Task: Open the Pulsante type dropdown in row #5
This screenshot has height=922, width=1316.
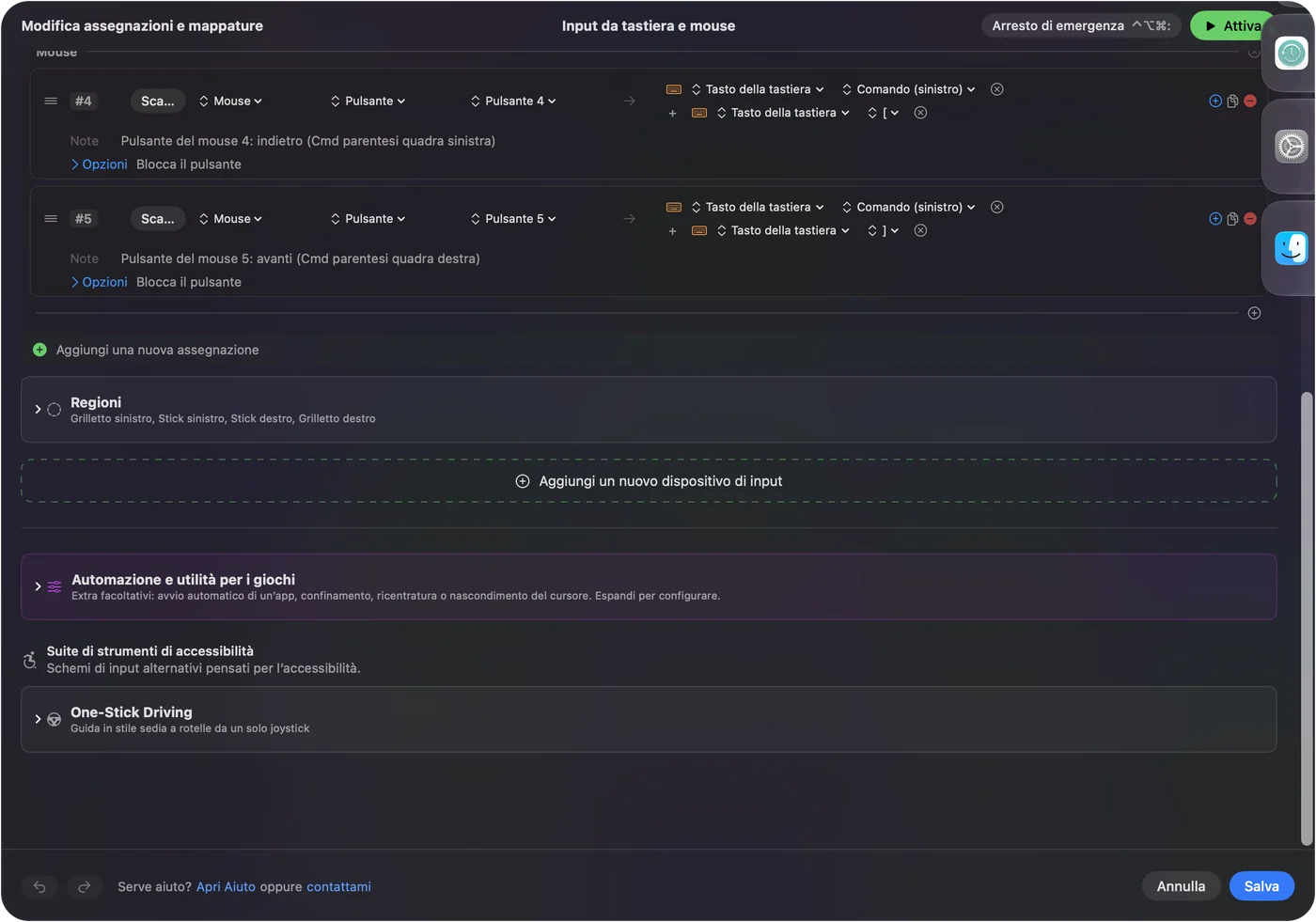Action: pyautogui.click(x=368, y=218)
